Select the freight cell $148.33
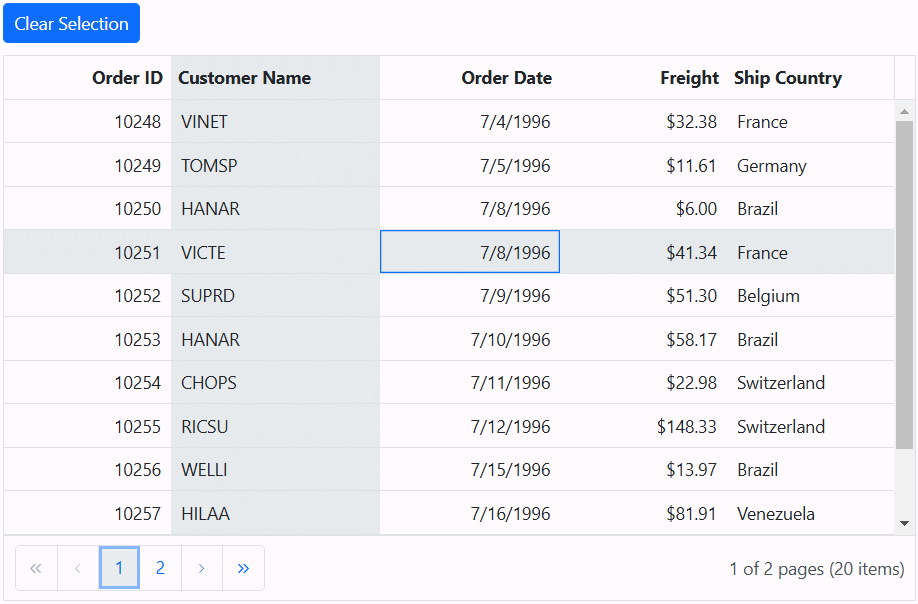This screenshot has width=918, height=604. pyautogui.click(x=687, y=427)
